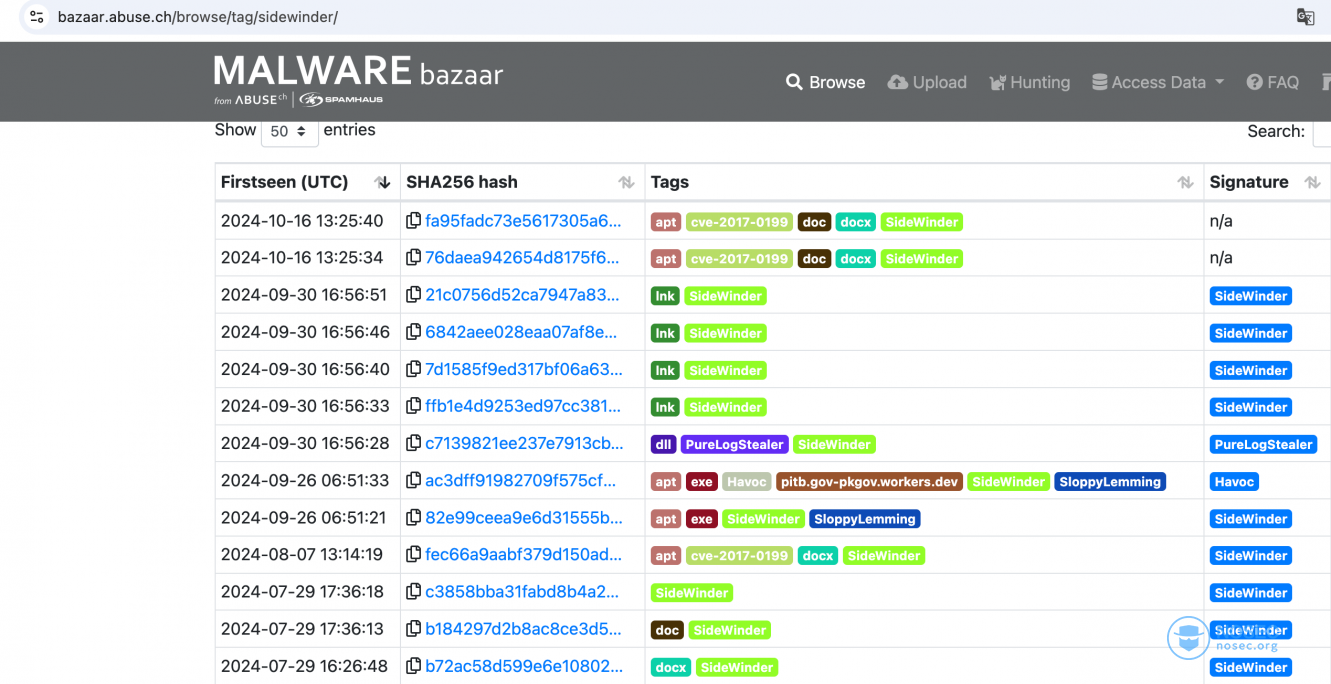Copy hash fa95fadc73e5617305a6 via clipboard icon
This screenshot has height=684, width=1331.
pos(413,221)
